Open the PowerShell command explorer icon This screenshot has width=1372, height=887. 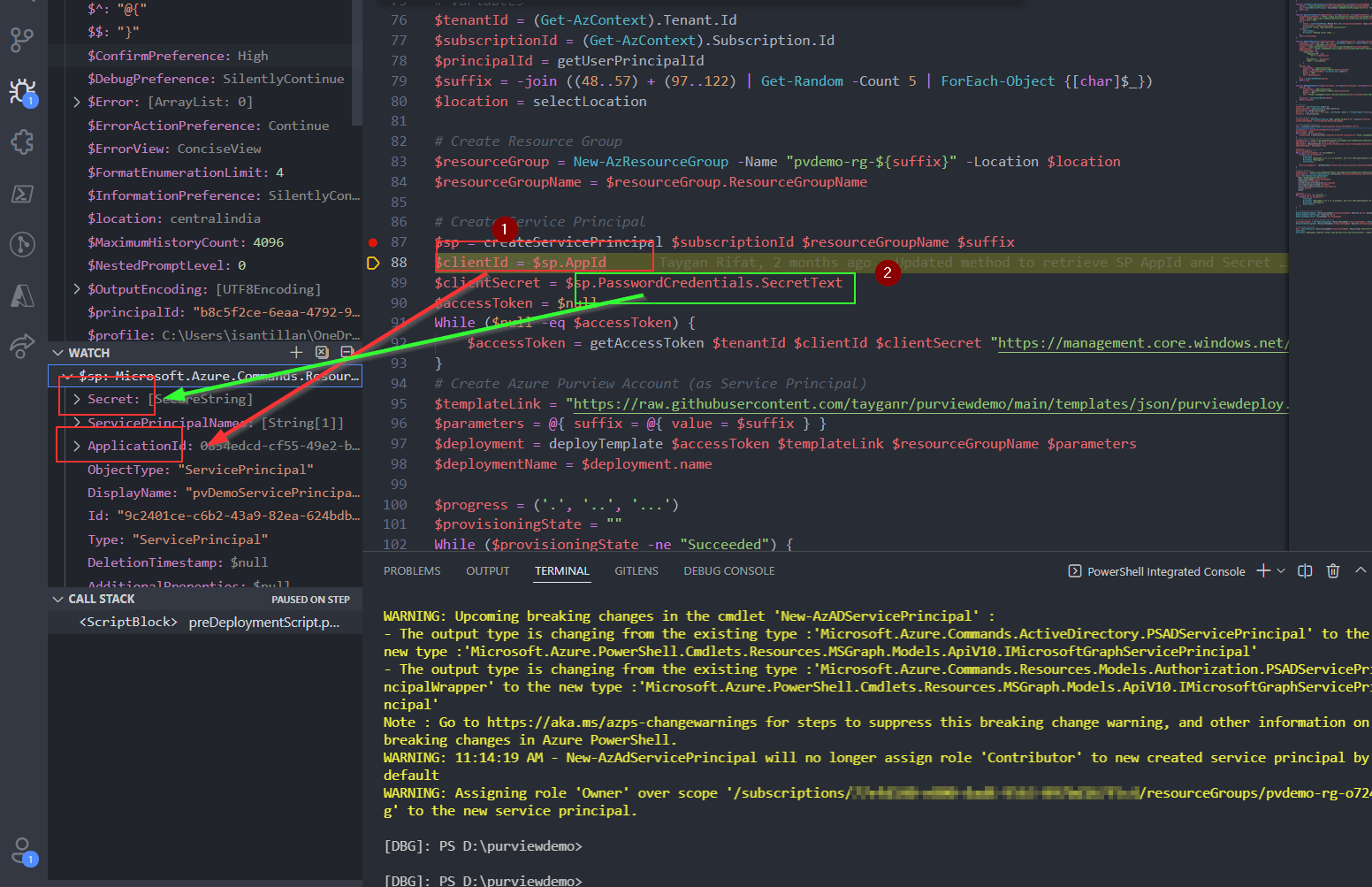point(22,194)
